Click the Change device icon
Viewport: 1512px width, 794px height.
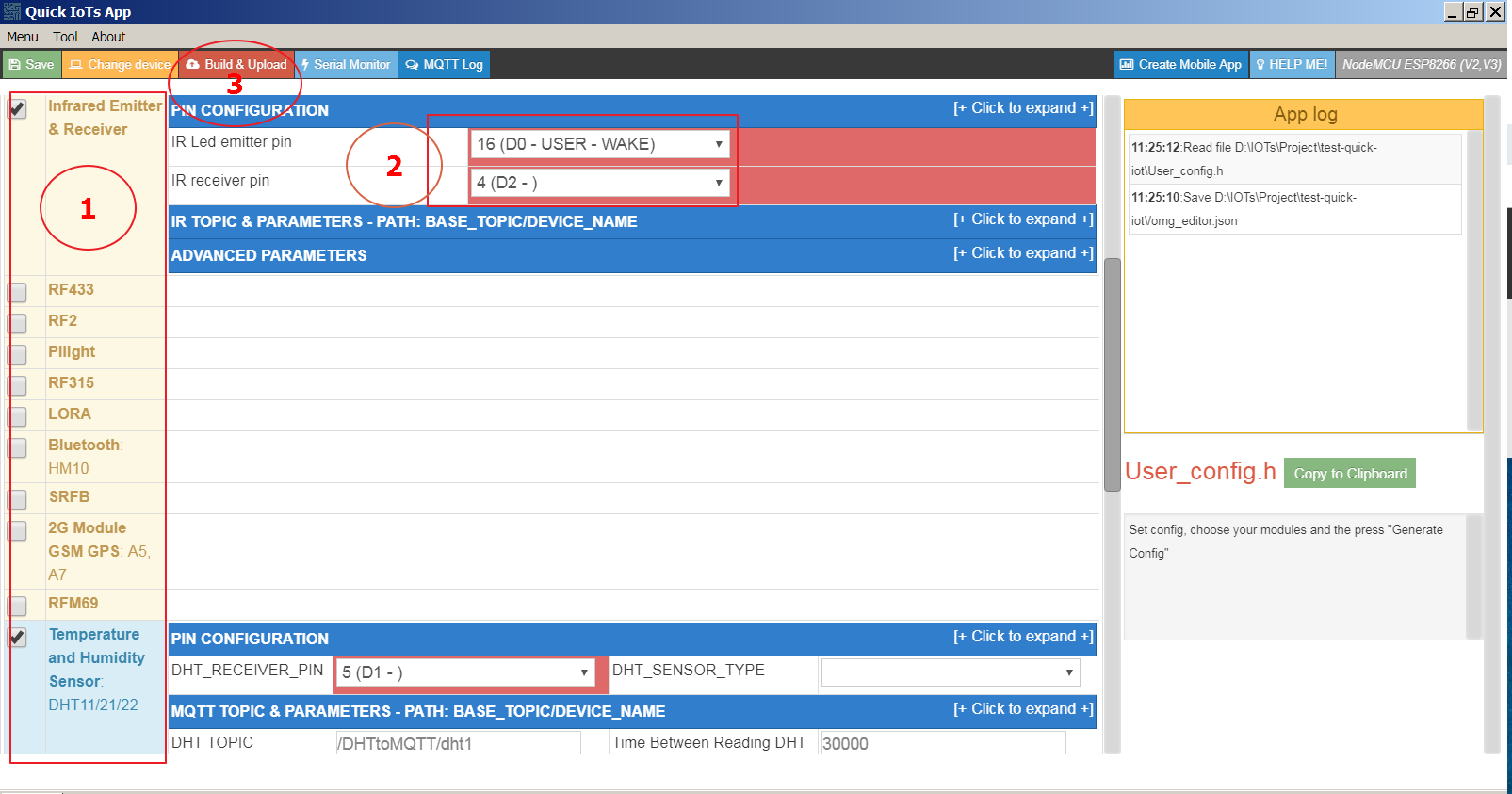(76, 65)
